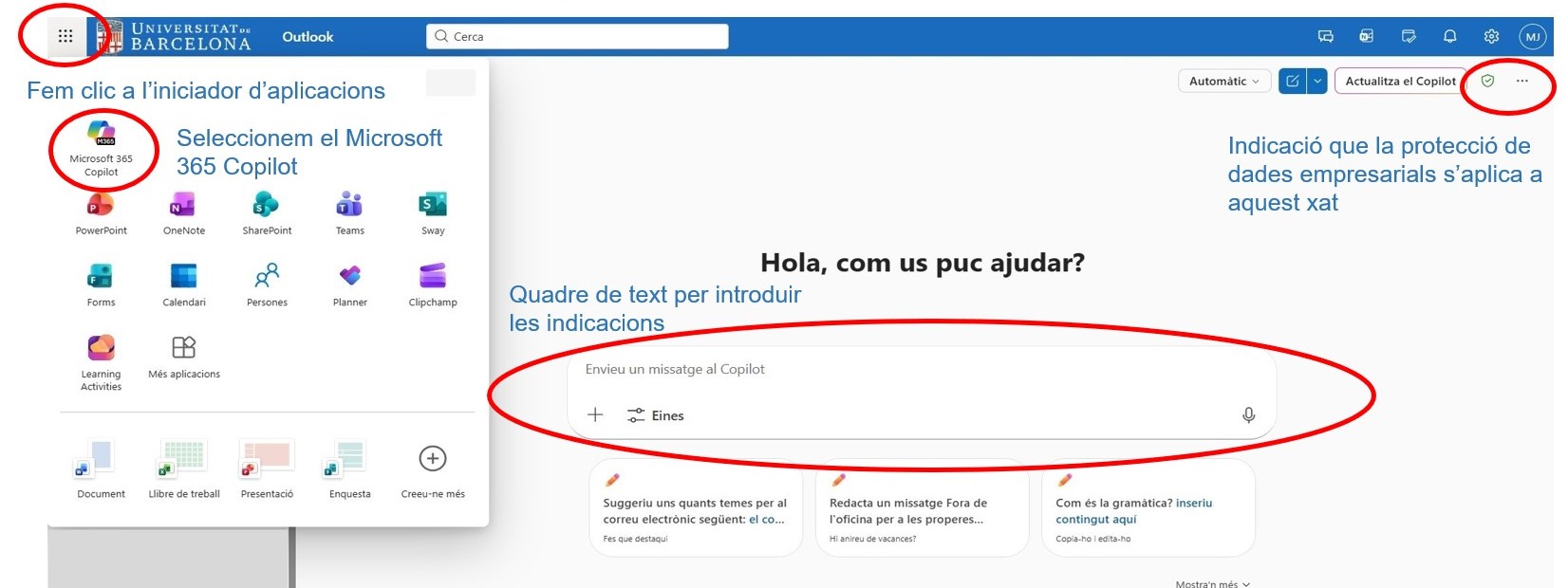This screenshot has height=588, width=1568.
Task: Open the chat icon in the header
Action: [x=1326, y=36]
